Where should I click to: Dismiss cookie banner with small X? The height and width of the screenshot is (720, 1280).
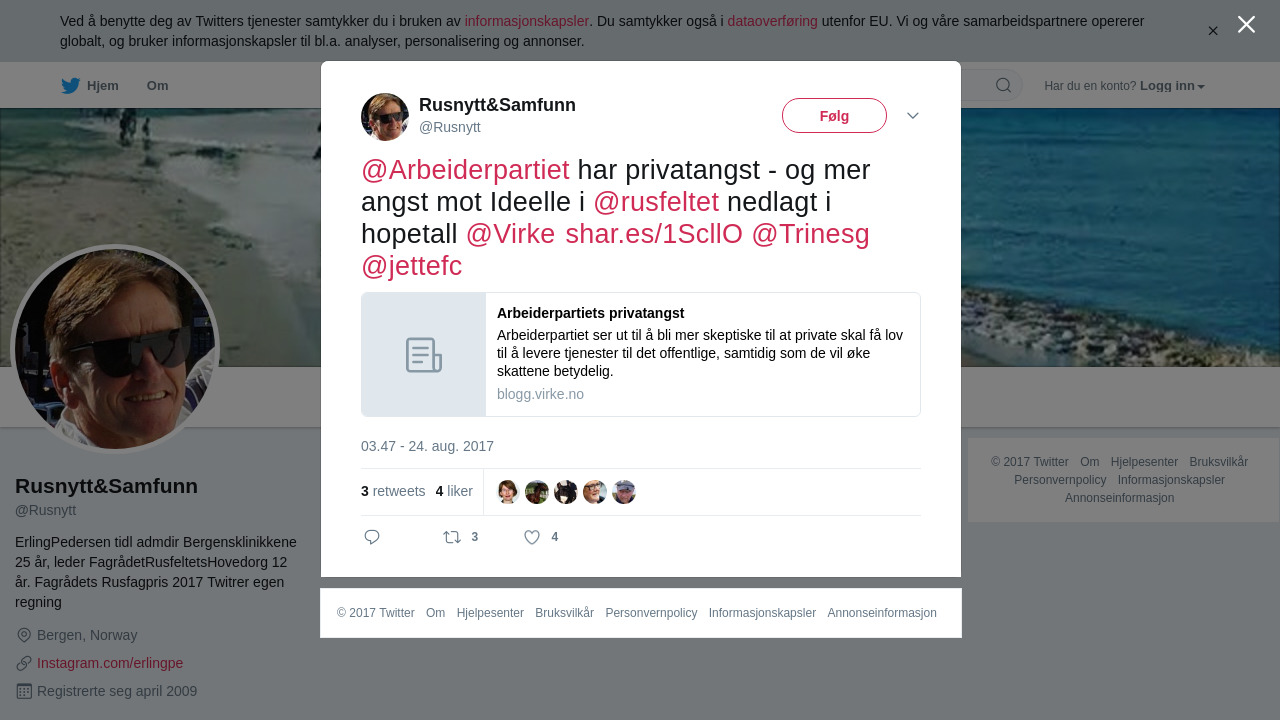[x=1213, y=31]
